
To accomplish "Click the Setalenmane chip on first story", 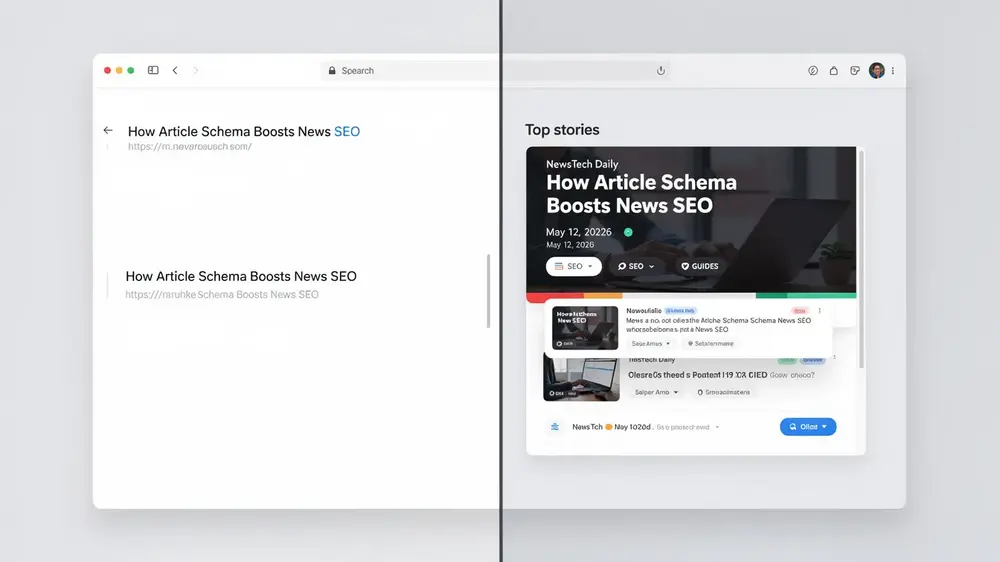I will click(x=710, y=343).
